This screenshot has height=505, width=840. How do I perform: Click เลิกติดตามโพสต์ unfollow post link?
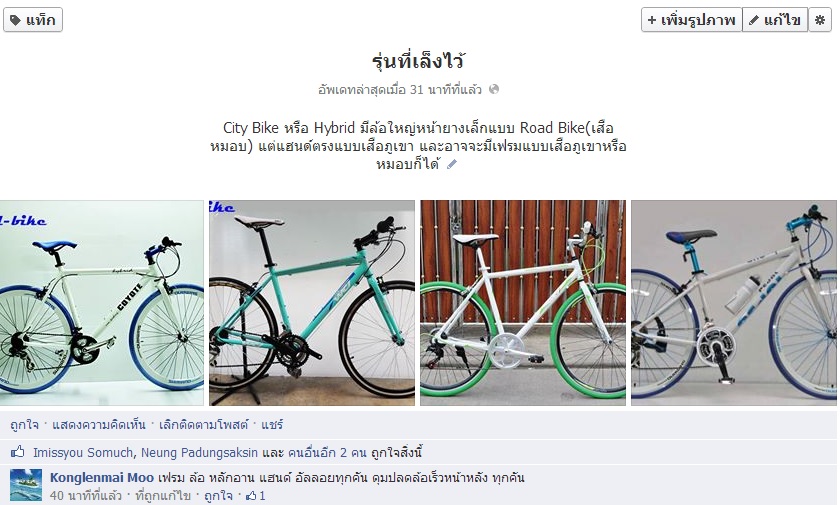[204, 425]
